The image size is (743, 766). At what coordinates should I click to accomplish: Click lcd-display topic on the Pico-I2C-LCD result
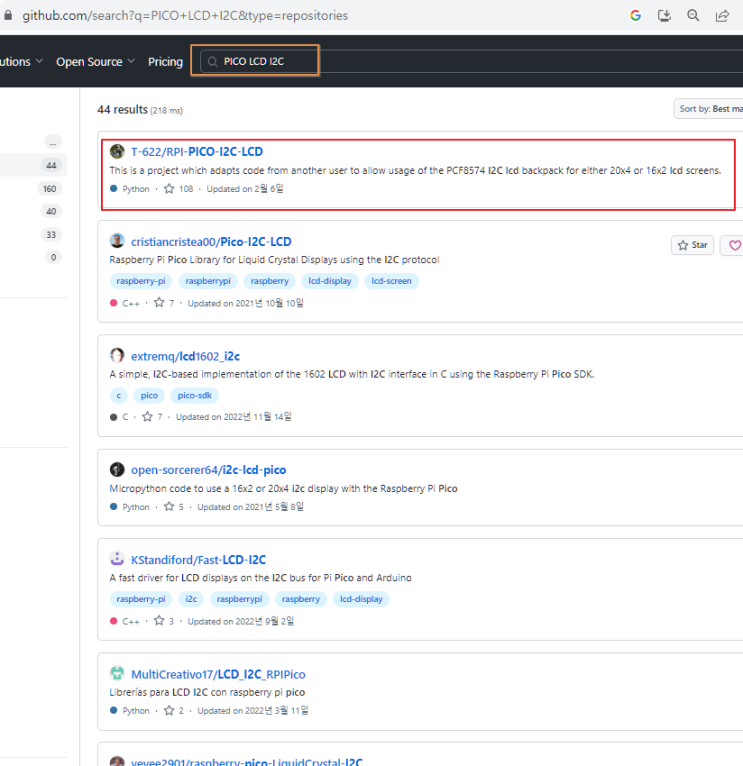click(330, 281)
